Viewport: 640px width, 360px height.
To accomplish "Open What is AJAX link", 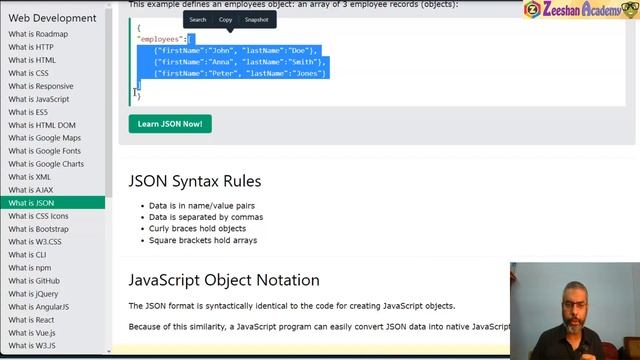I will [x=31, y=191].
